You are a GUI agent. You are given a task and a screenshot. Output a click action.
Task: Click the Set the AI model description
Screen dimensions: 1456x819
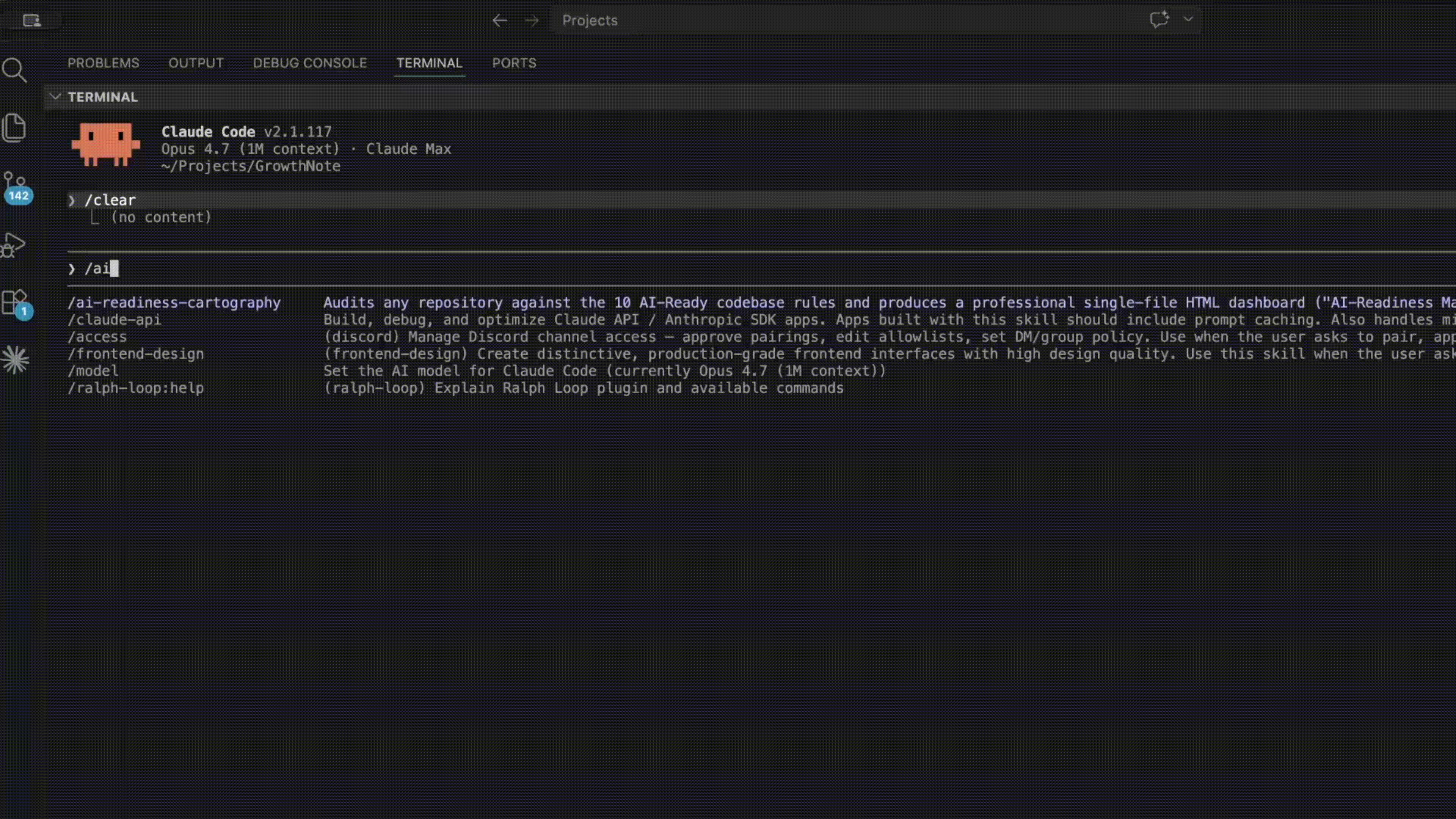[605, 371]
